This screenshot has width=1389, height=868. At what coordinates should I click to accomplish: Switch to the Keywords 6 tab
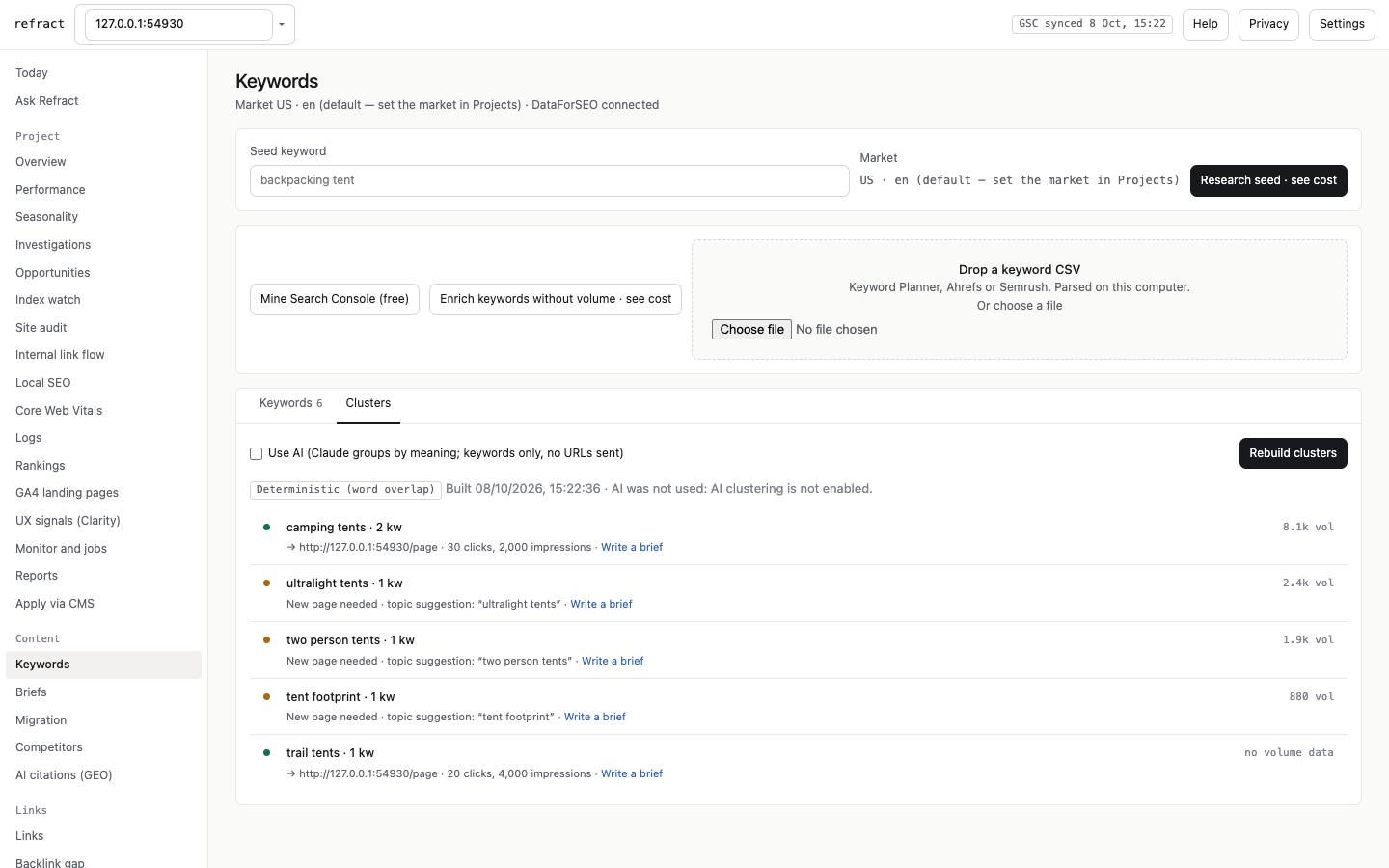290,403
